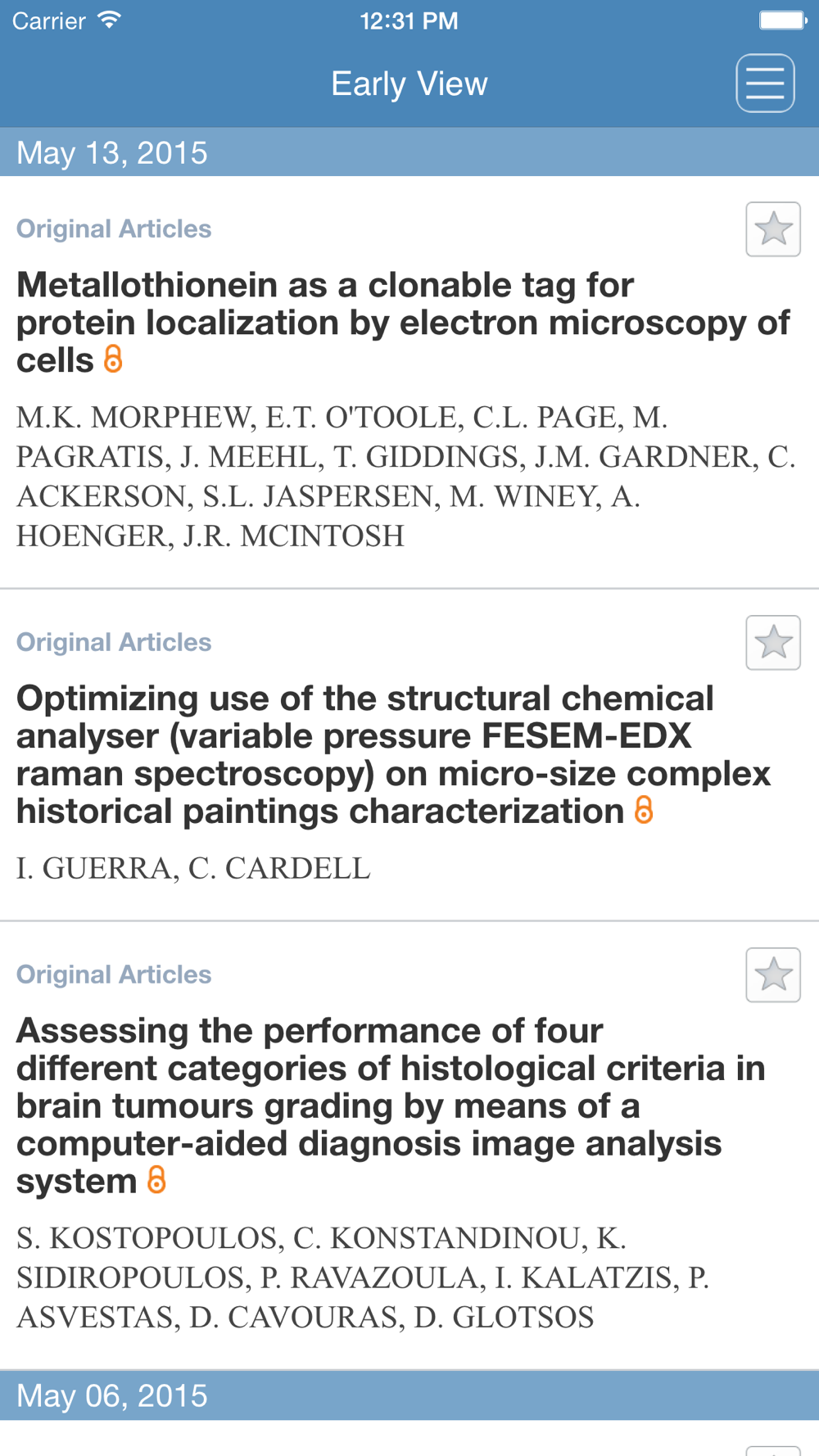
Task: Open Metallothionein as a clonable tag article
Action: [403, 323]
